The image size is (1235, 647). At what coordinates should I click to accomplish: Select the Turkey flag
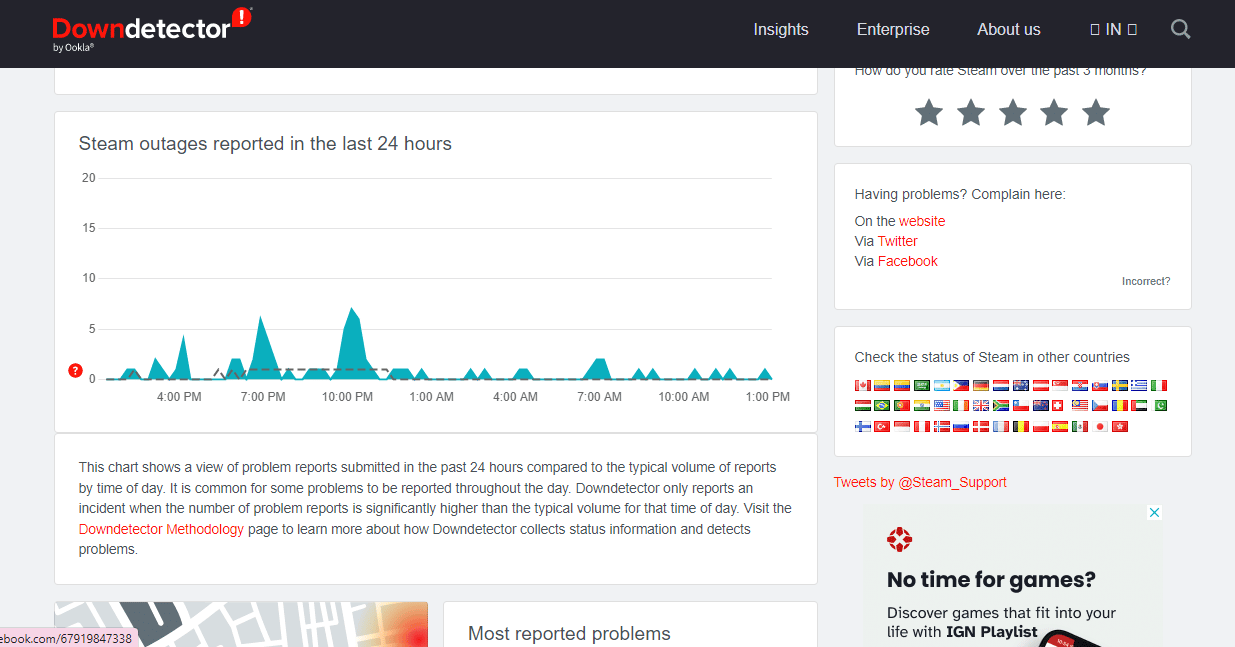[x=882, y=427]
